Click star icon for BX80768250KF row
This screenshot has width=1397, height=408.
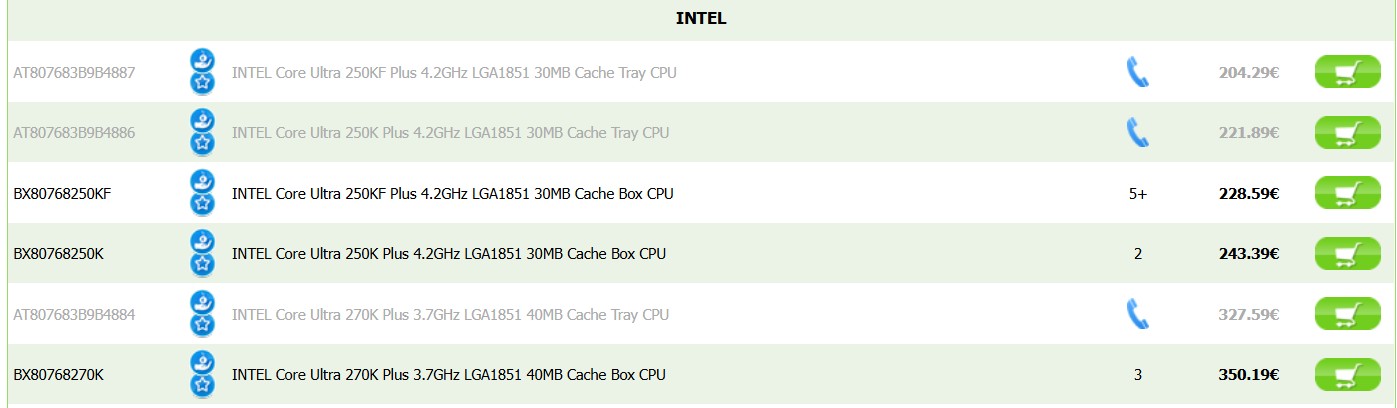coord(203,204)
